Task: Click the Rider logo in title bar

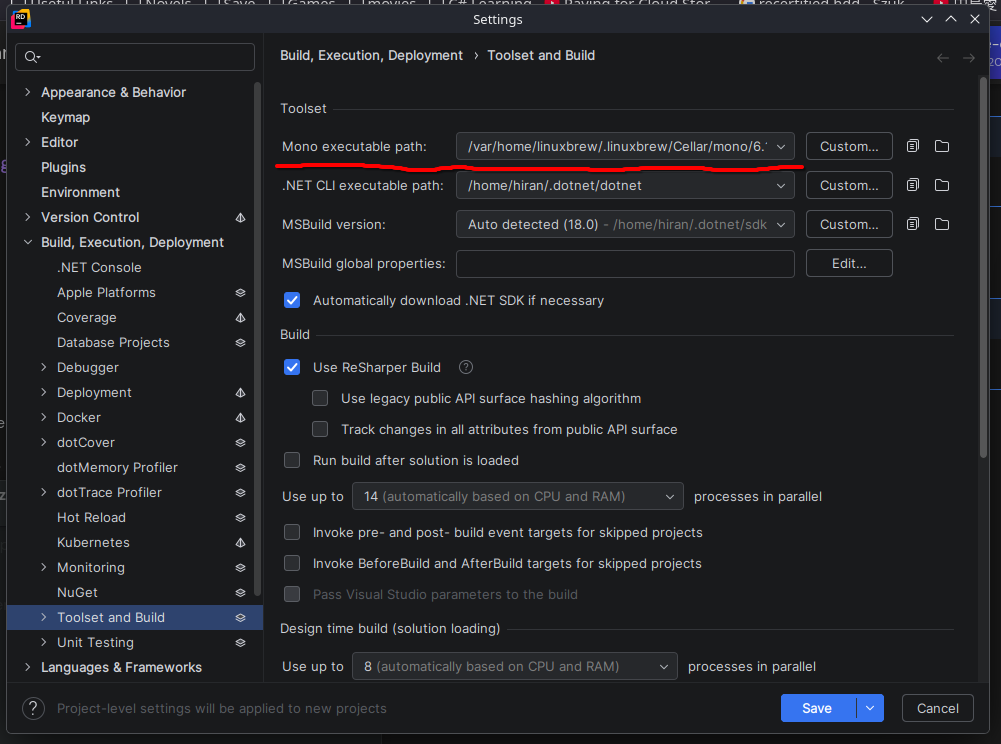Action: click(21, 19)
